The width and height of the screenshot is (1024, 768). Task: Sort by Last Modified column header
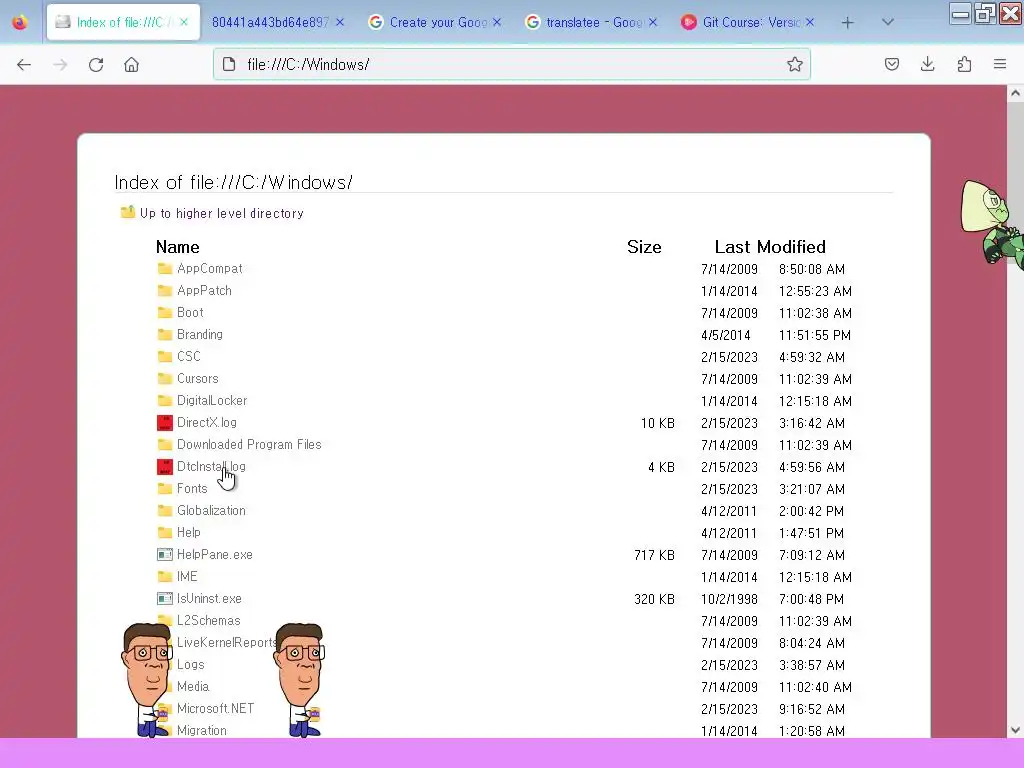[x=770, y=247]
